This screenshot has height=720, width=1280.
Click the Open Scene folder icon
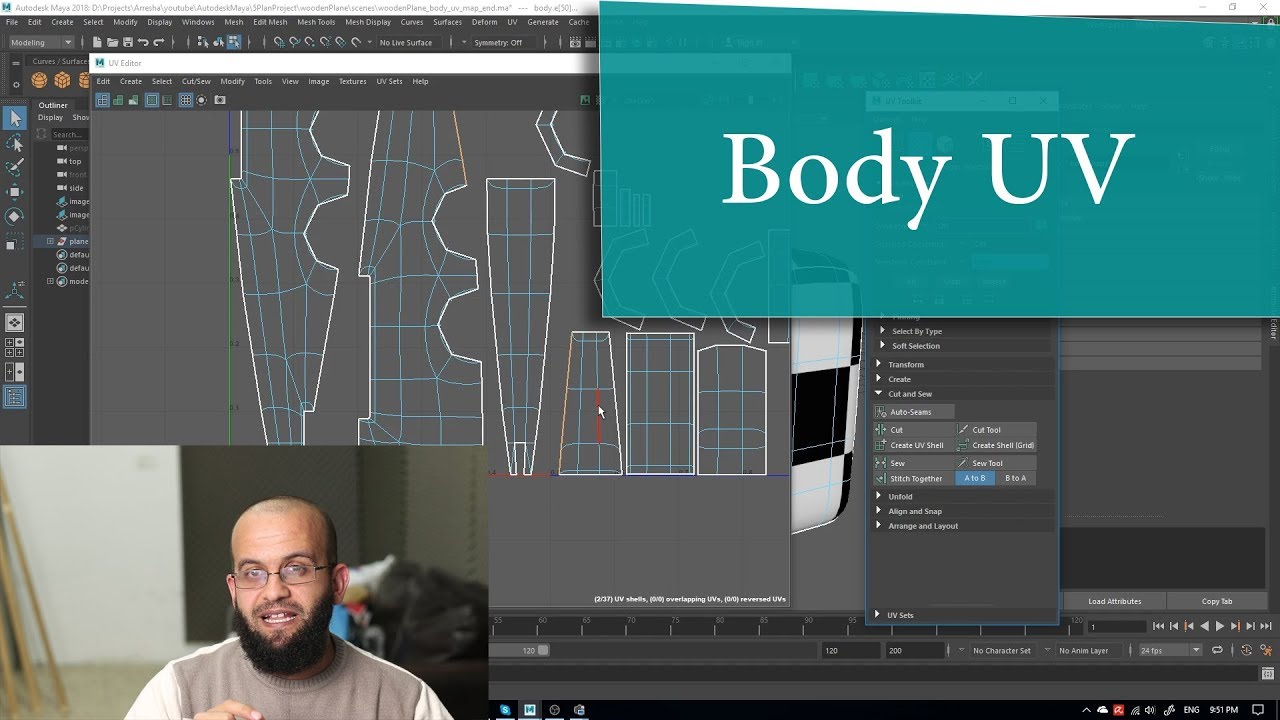112,42
